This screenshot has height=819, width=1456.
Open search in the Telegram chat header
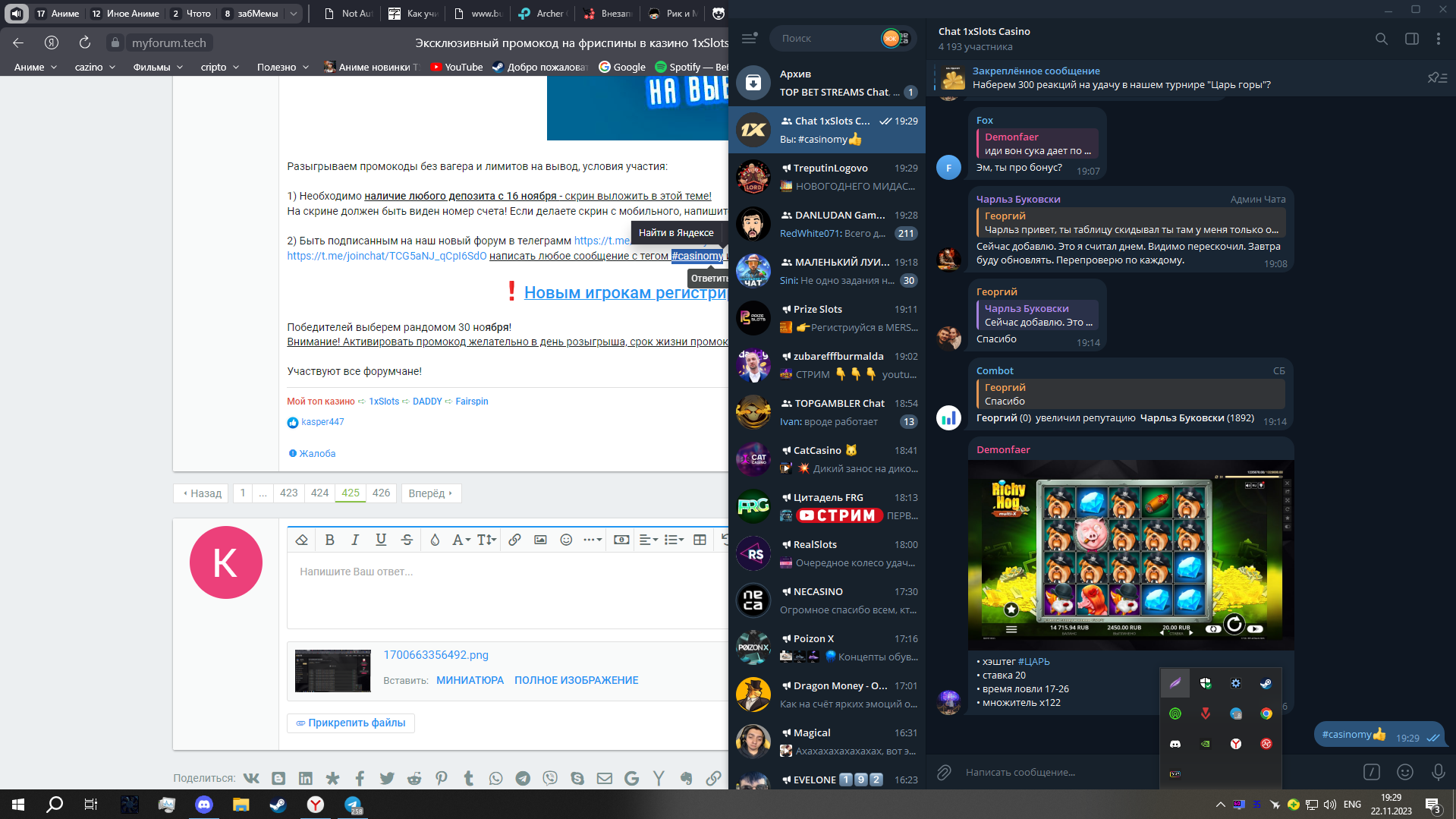[1382, 39]
